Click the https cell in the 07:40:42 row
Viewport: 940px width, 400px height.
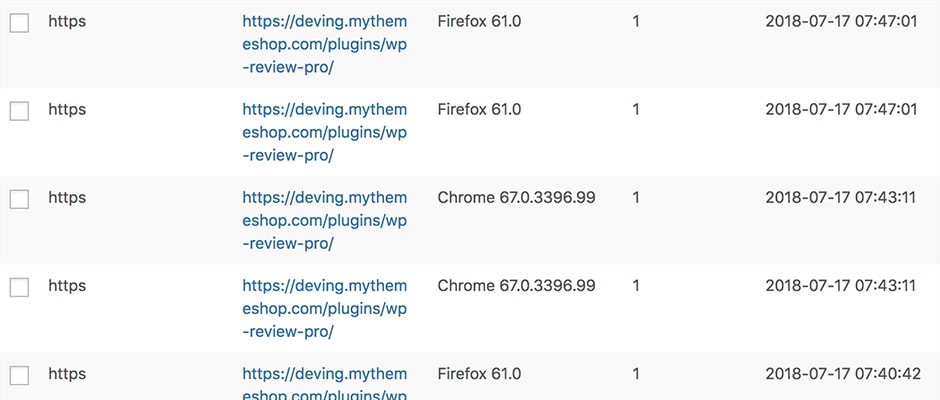67,375
